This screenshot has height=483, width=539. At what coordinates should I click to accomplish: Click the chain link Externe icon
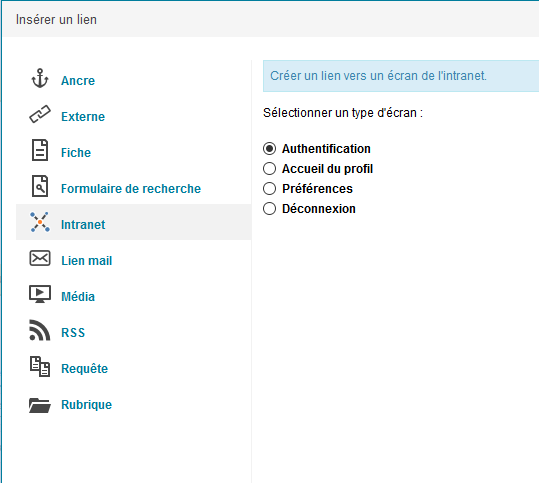(40, 114)
